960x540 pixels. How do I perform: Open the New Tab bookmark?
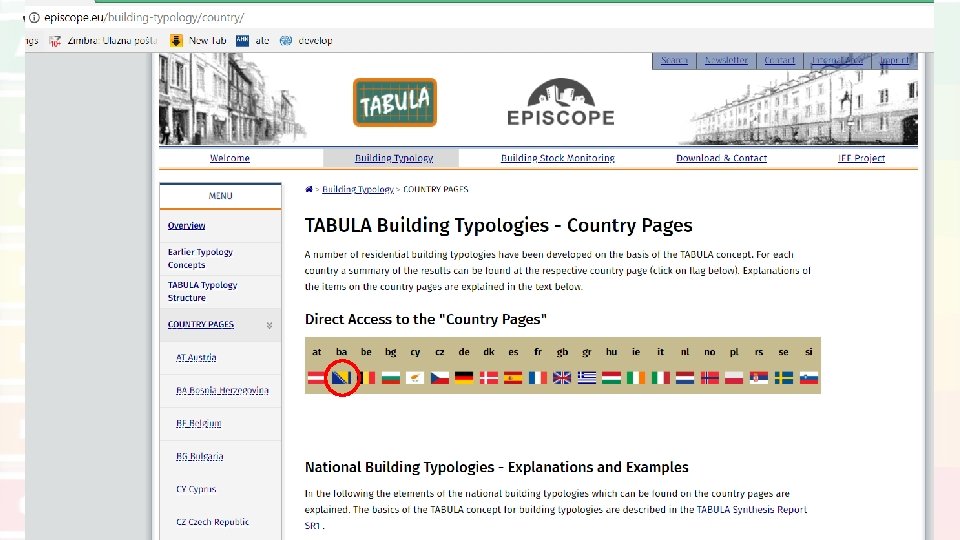pyautogui.click(x=198, y=40)
